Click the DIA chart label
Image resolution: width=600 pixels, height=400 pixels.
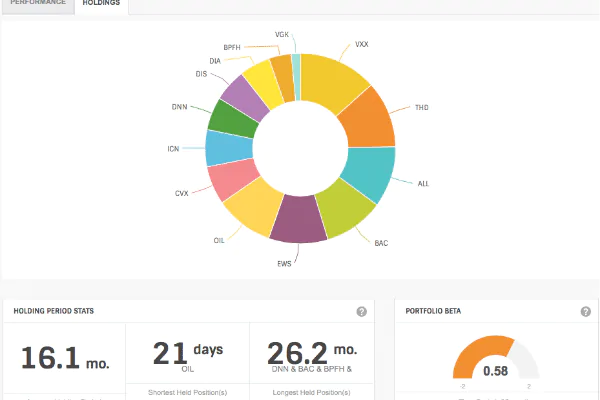pos(215,61)
